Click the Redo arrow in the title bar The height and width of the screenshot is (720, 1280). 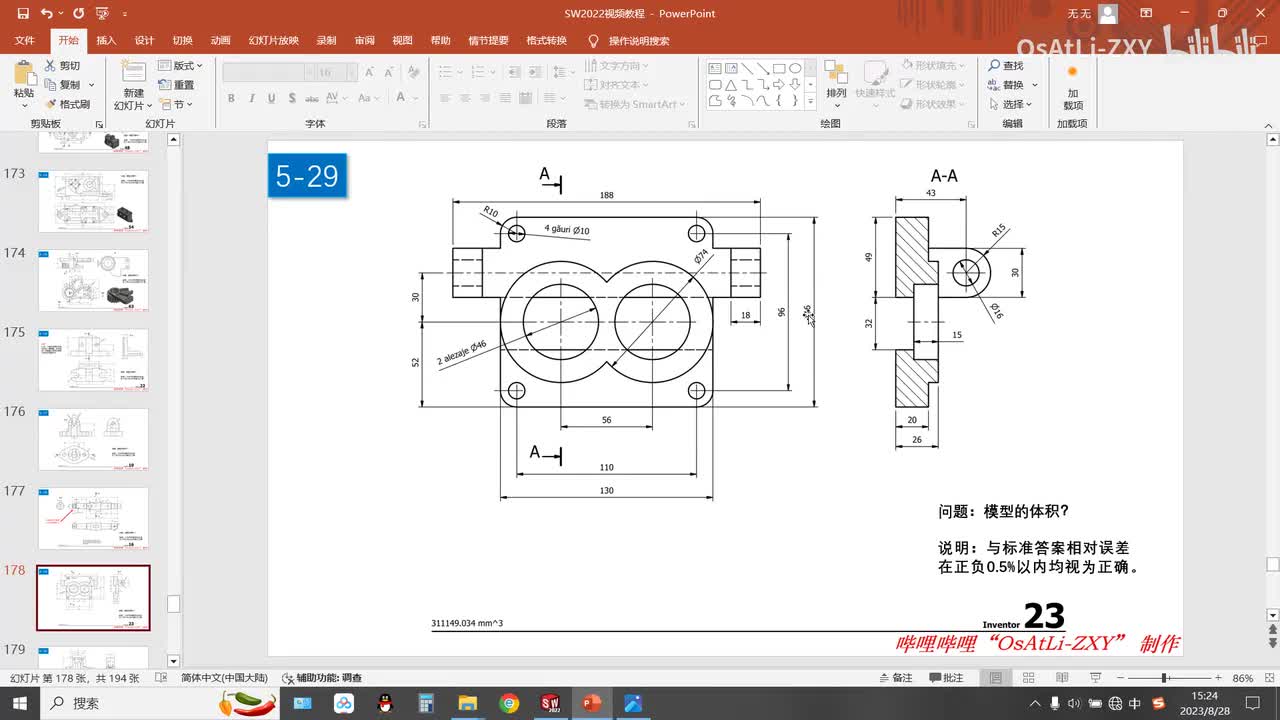pyautogui.click(x=77, y=14)
